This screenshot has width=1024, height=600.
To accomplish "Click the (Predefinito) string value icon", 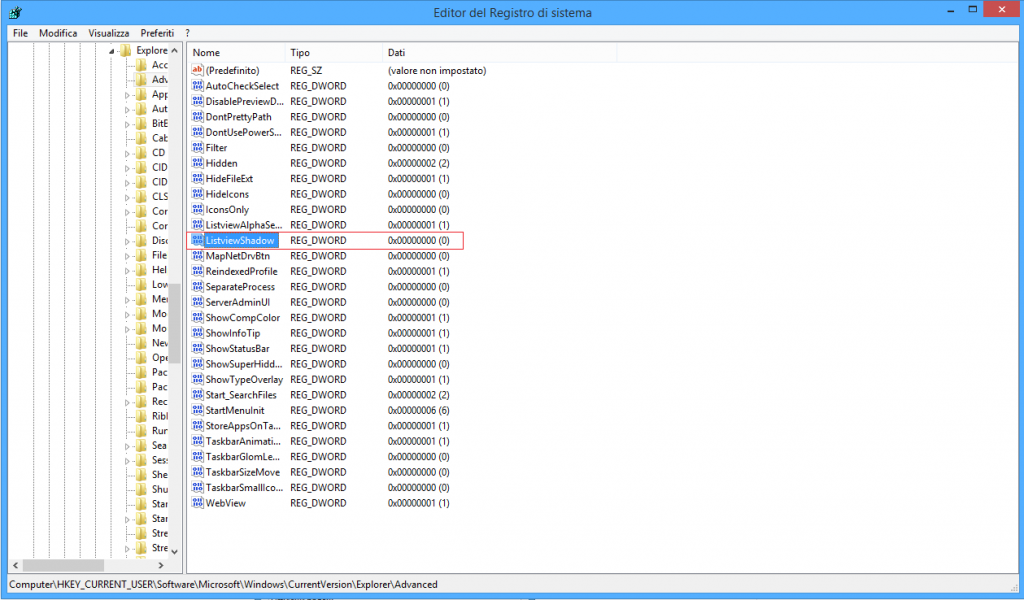I will tap(197, 70).
